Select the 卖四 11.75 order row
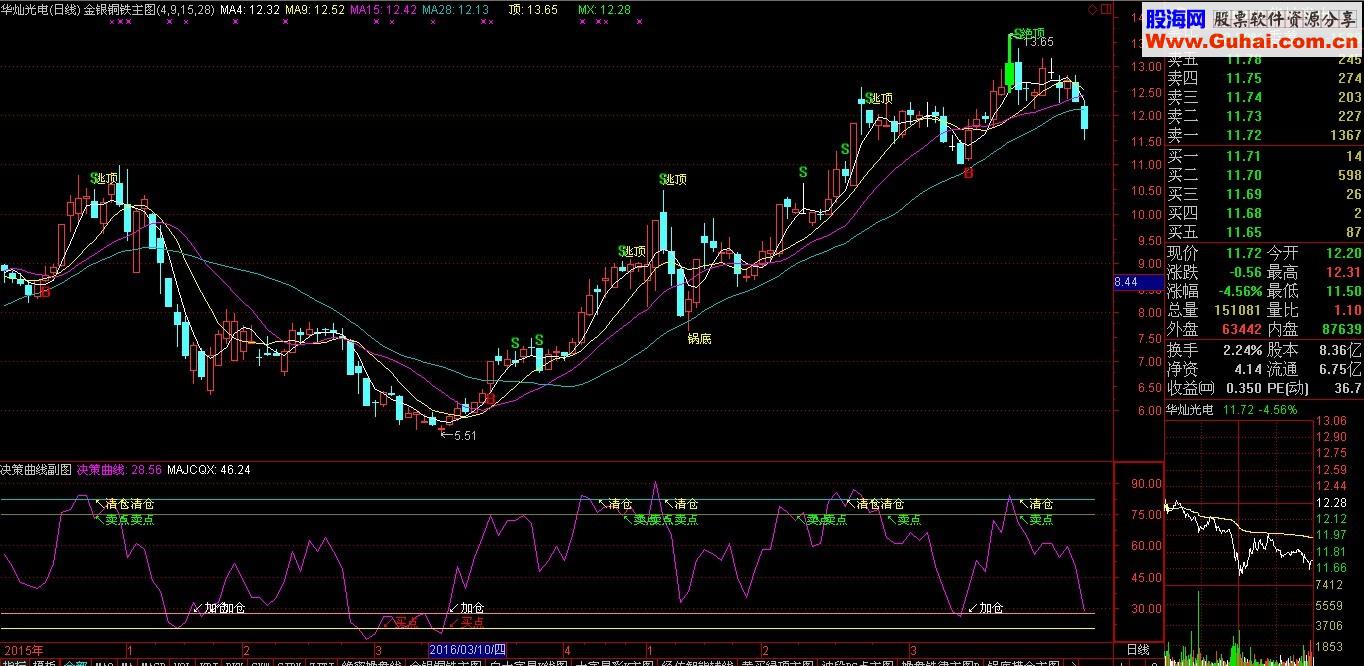1364x666 pixels. (1264, 78)
